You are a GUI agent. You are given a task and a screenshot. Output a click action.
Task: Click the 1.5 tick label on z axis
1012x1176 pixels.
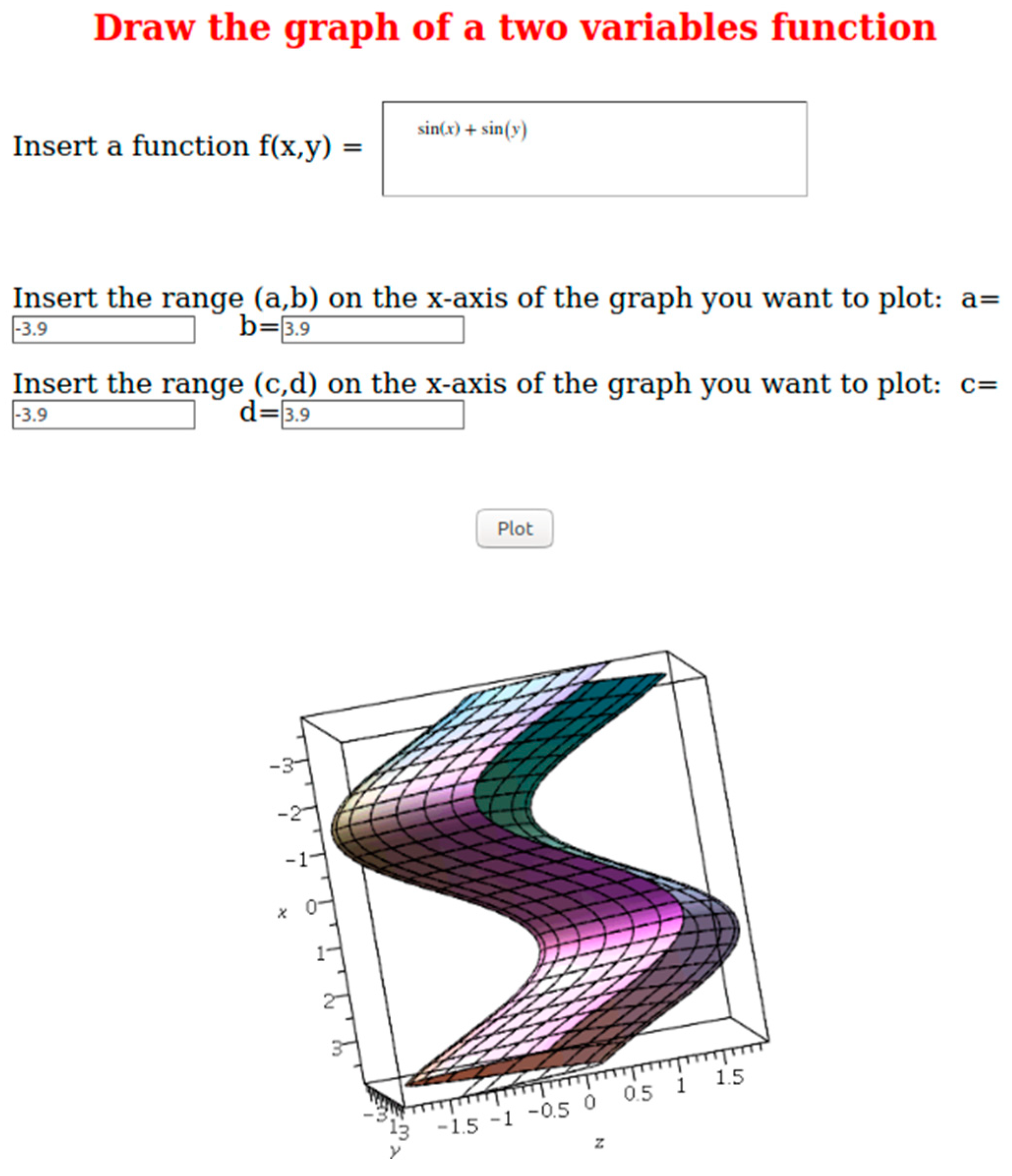click(729, 1077)
